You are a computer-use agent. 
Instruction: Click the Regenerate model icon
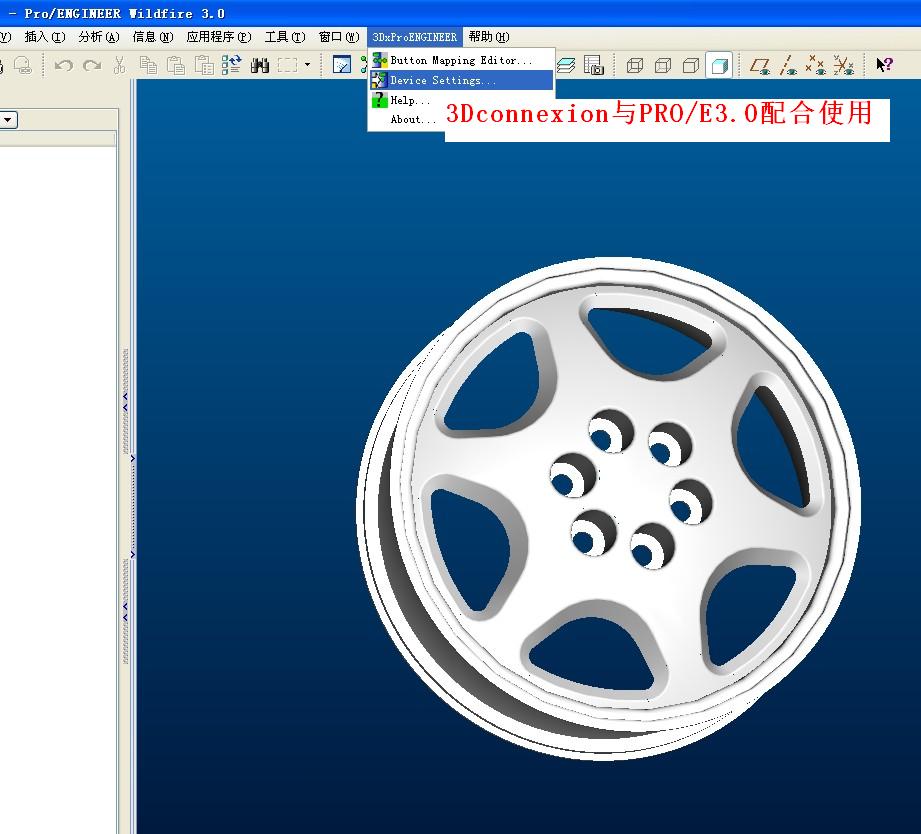232,65
